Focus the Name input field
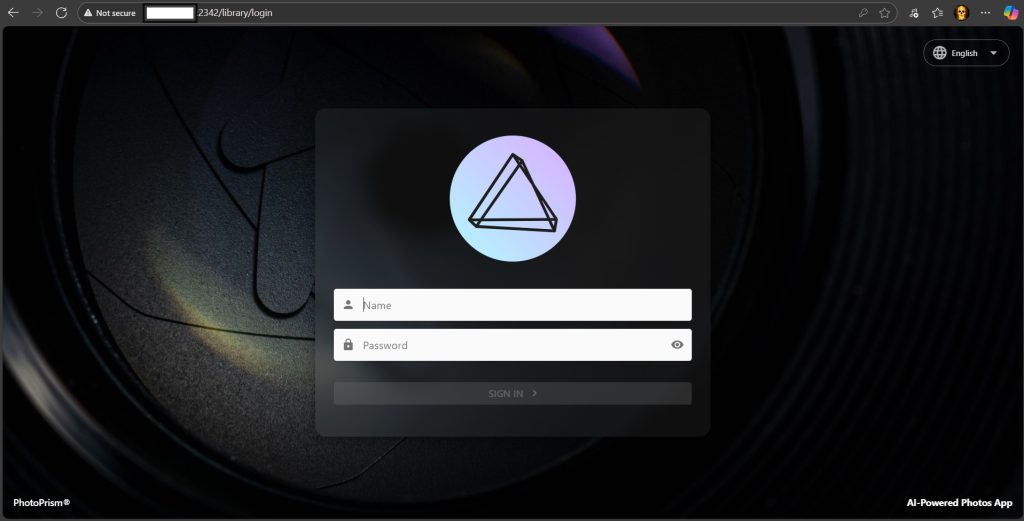Screen dimensions: 1024x521 coord(520,305)
